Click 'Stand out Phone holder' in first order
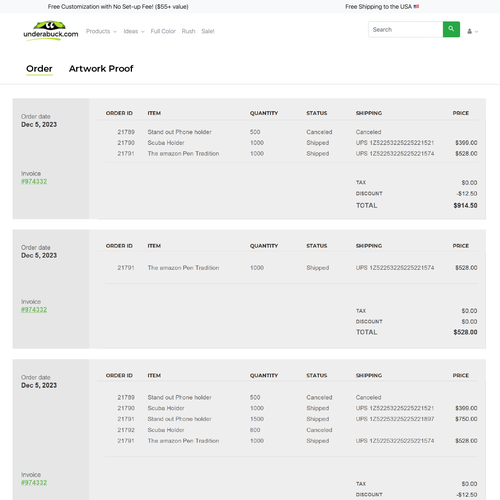500x500 pixels. click(180, 132)
